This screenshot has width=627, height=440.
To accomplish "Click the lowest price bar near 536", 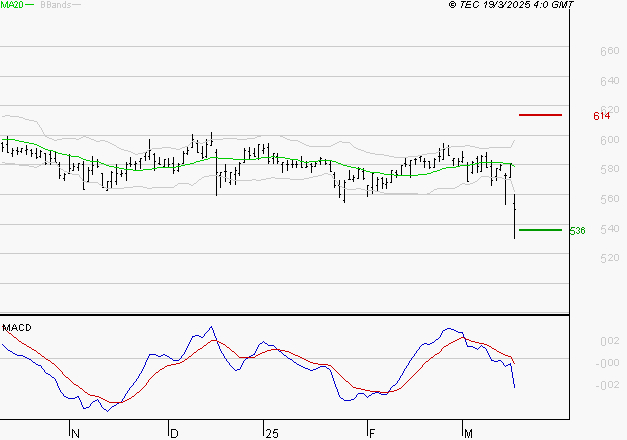I will [x=515, y=225].
